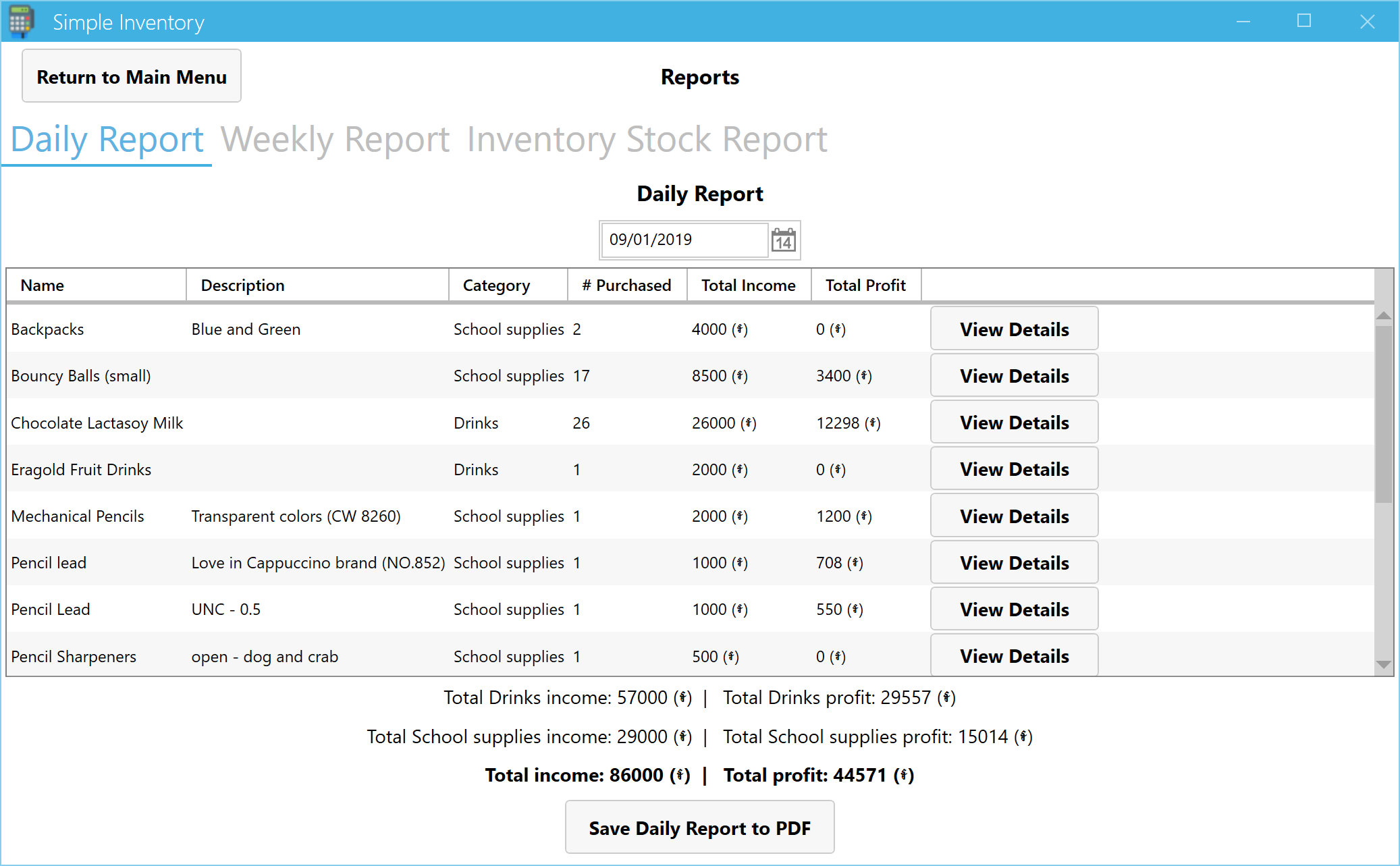Return to Main Menu
The height and width of the screenshot is (866, 1400).
tap(132, 77)
